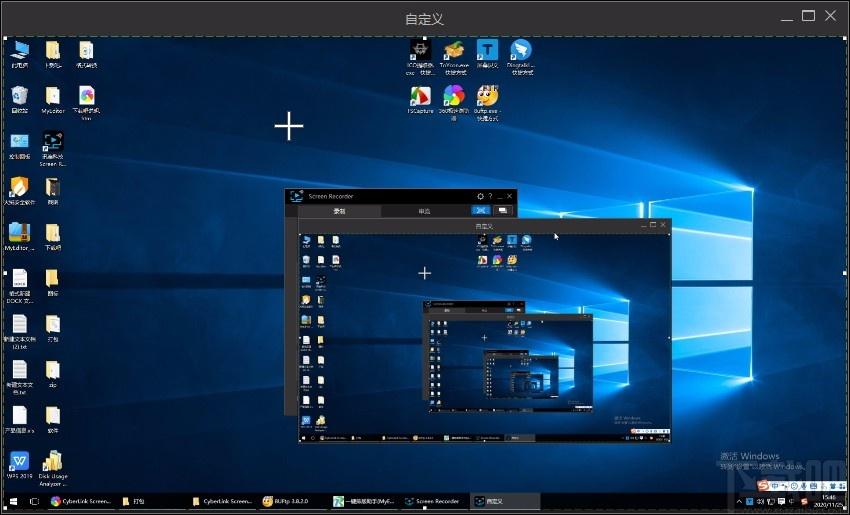Maximize the 自定义 window
Screen dimensions: 850x515
pyautogui.click(x=808, y=15)
